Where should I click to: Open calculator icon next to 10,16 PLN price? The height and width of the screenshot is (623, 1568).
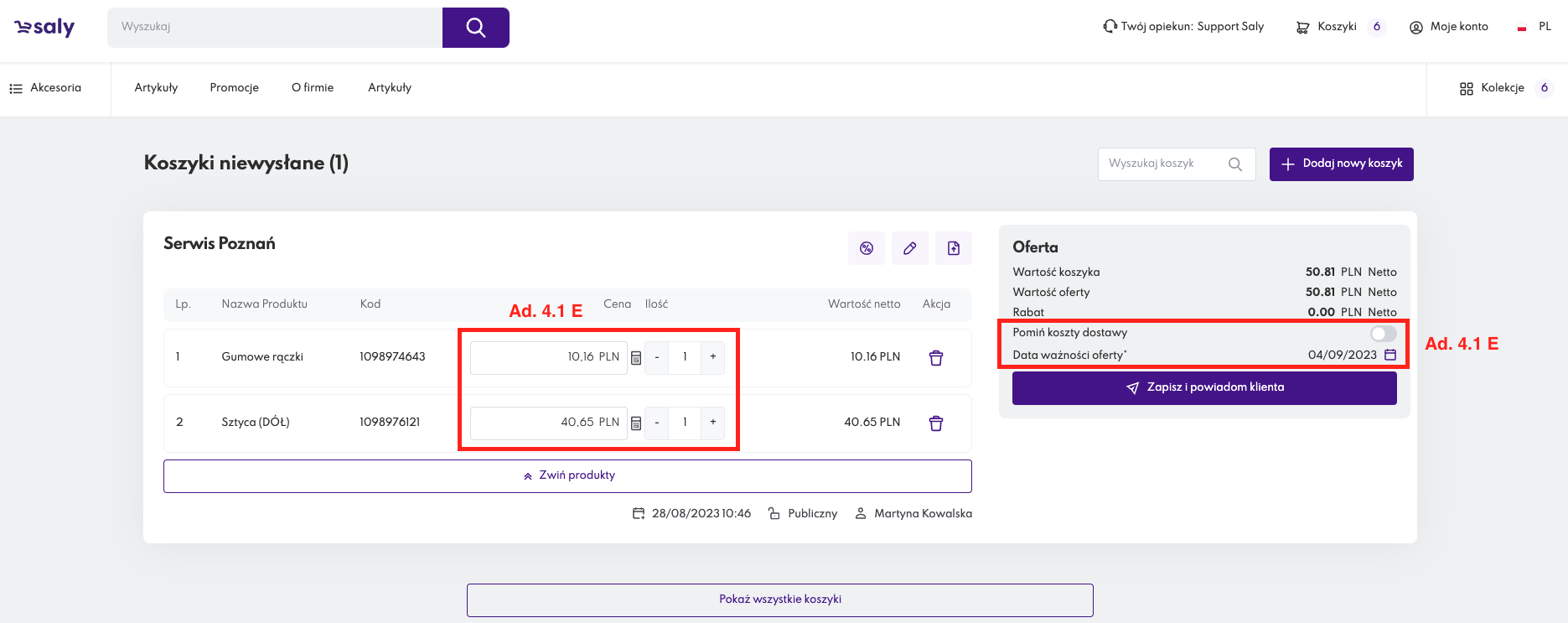coord(636,358)
